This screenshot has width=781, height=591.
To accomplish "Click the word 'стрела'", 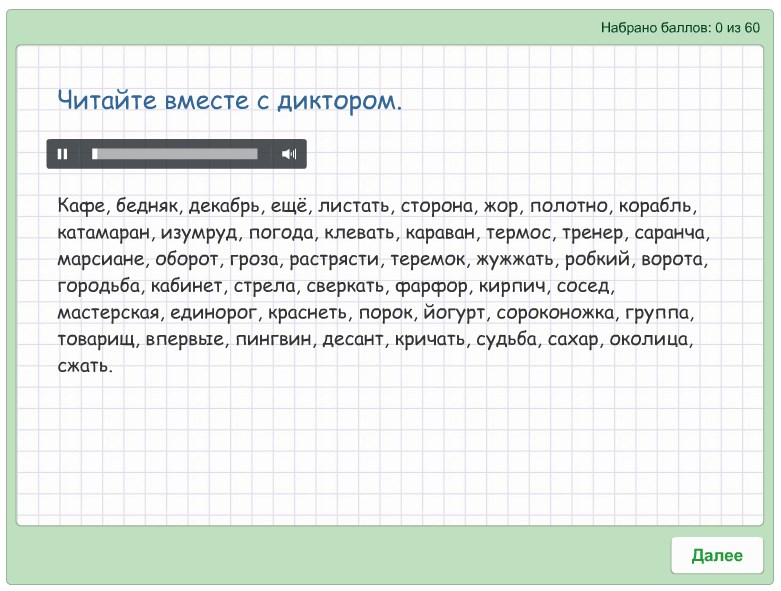I will [264, 286].
